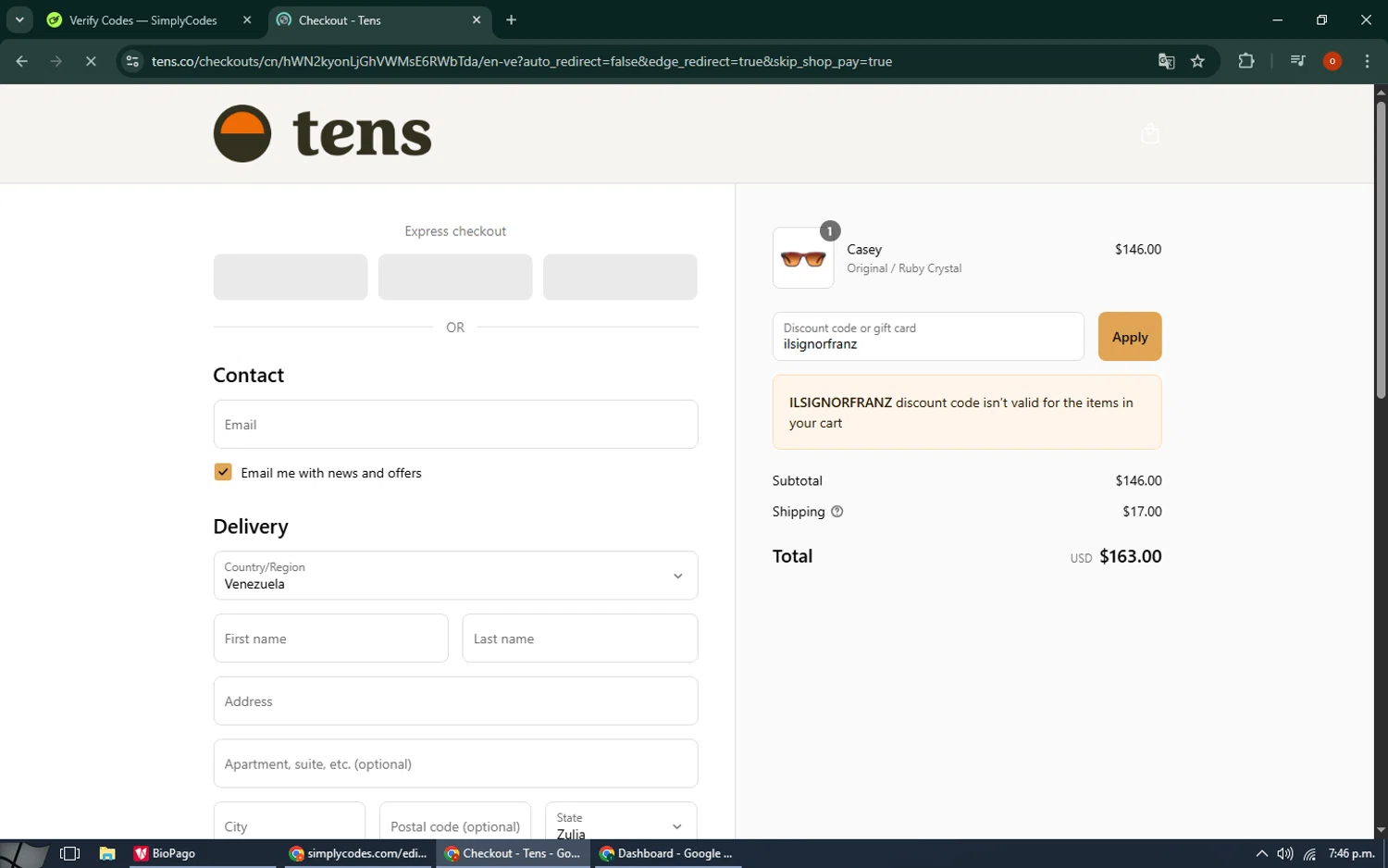This screenshot has width=1388, height=868.
Task: Choose third express checkout button
Action: (620, 277)
